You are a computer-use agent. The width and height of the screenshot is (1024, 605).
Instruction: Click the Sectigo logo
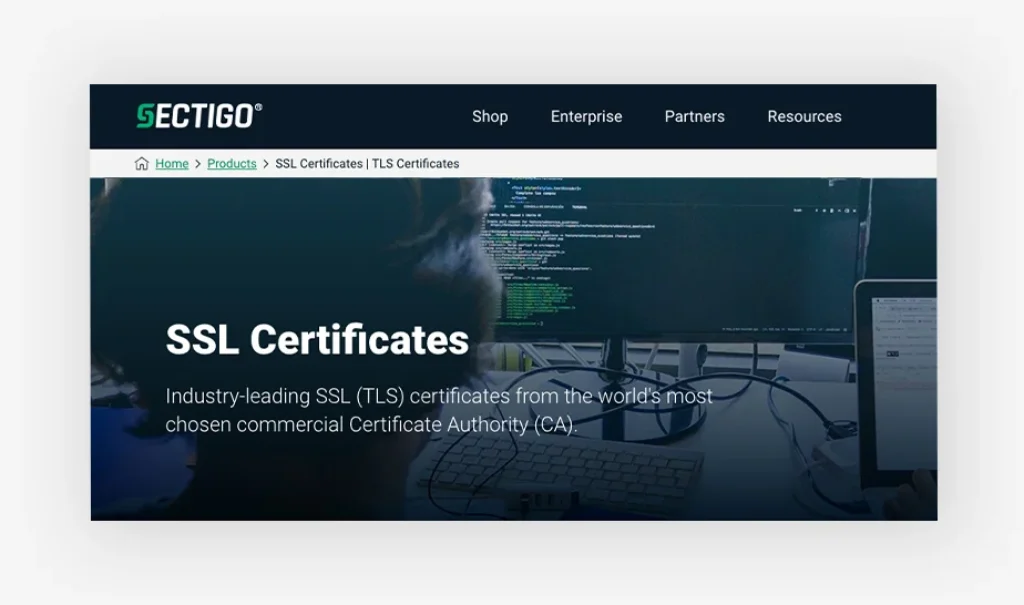(x=196, y=116)
